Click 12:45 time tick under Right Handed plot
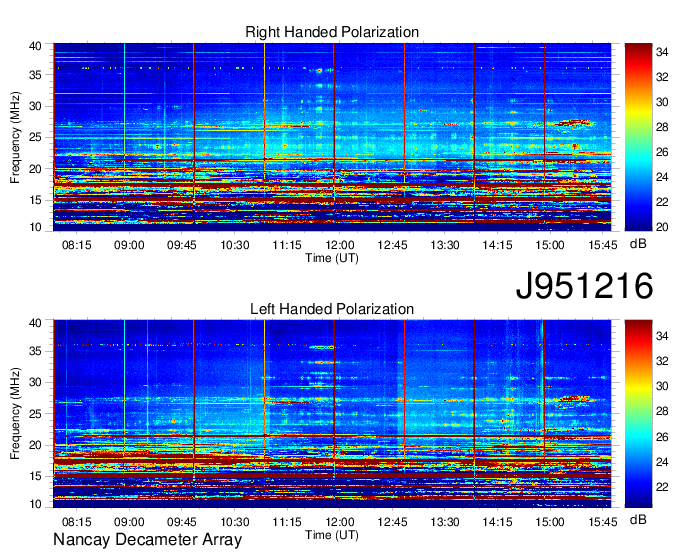Screen dimensions: 680x552 point(392,245)
